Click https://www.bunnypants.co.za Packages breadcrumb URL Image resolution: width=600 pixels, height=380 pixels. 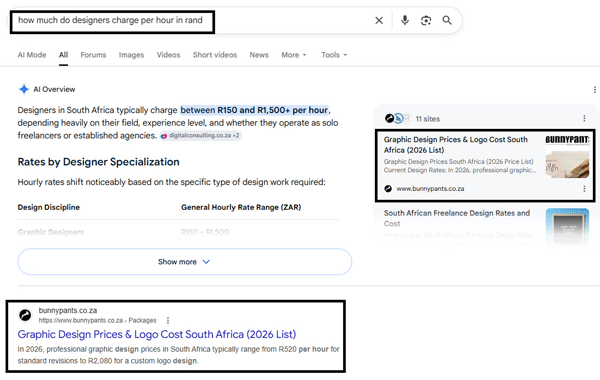[98, 320]
